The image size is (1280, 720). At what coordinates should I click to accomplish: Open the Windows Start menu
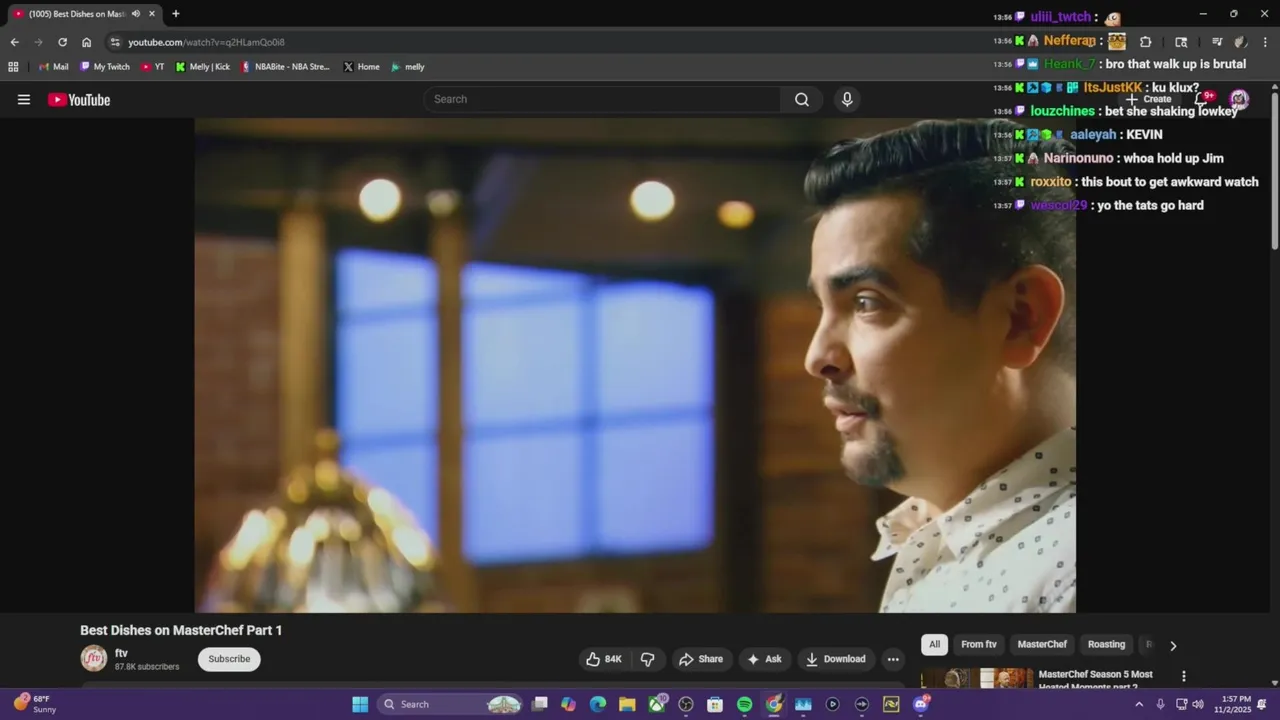click(x=360, y=705)
